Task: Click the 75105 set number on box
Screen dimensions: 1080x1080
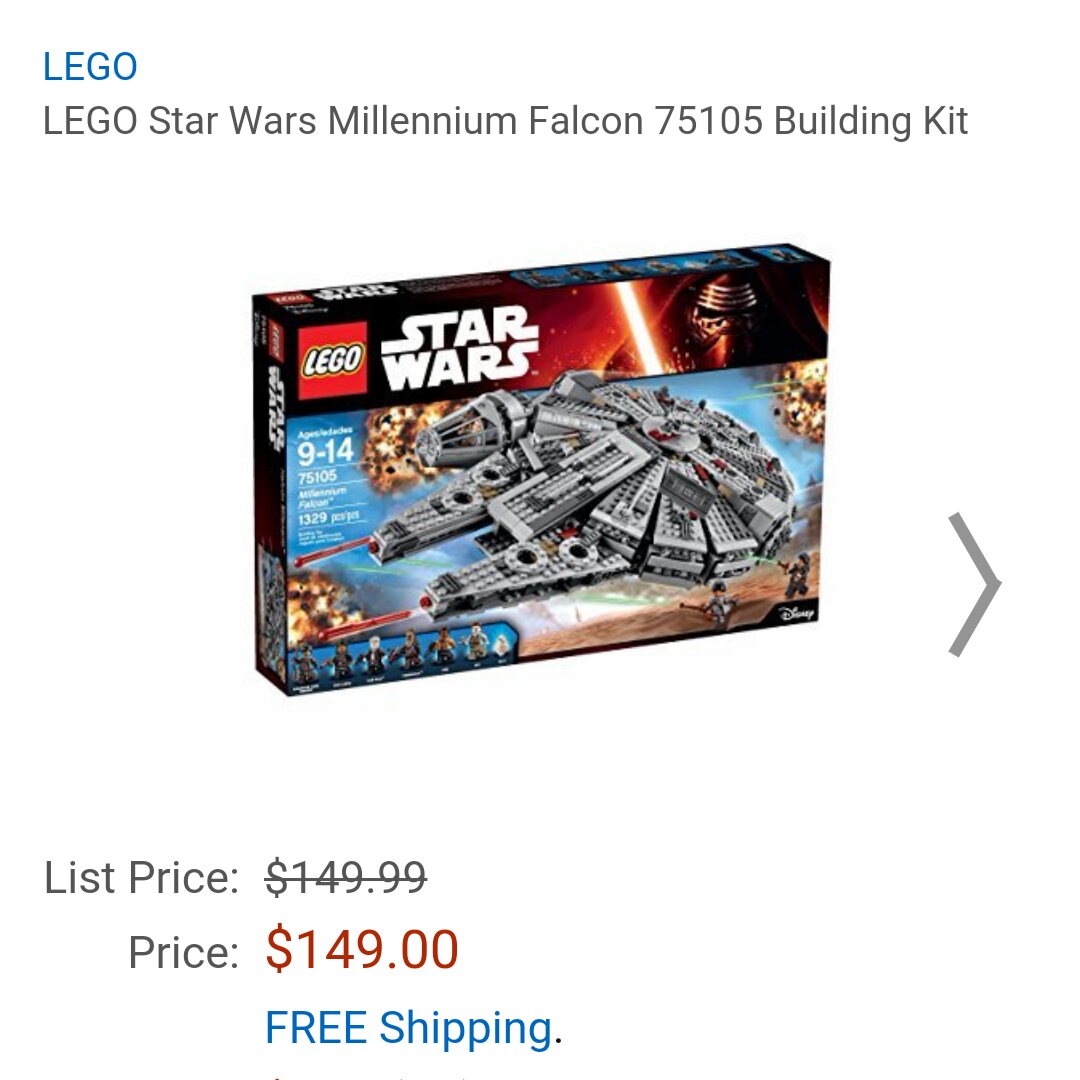Action: (317, 477)
